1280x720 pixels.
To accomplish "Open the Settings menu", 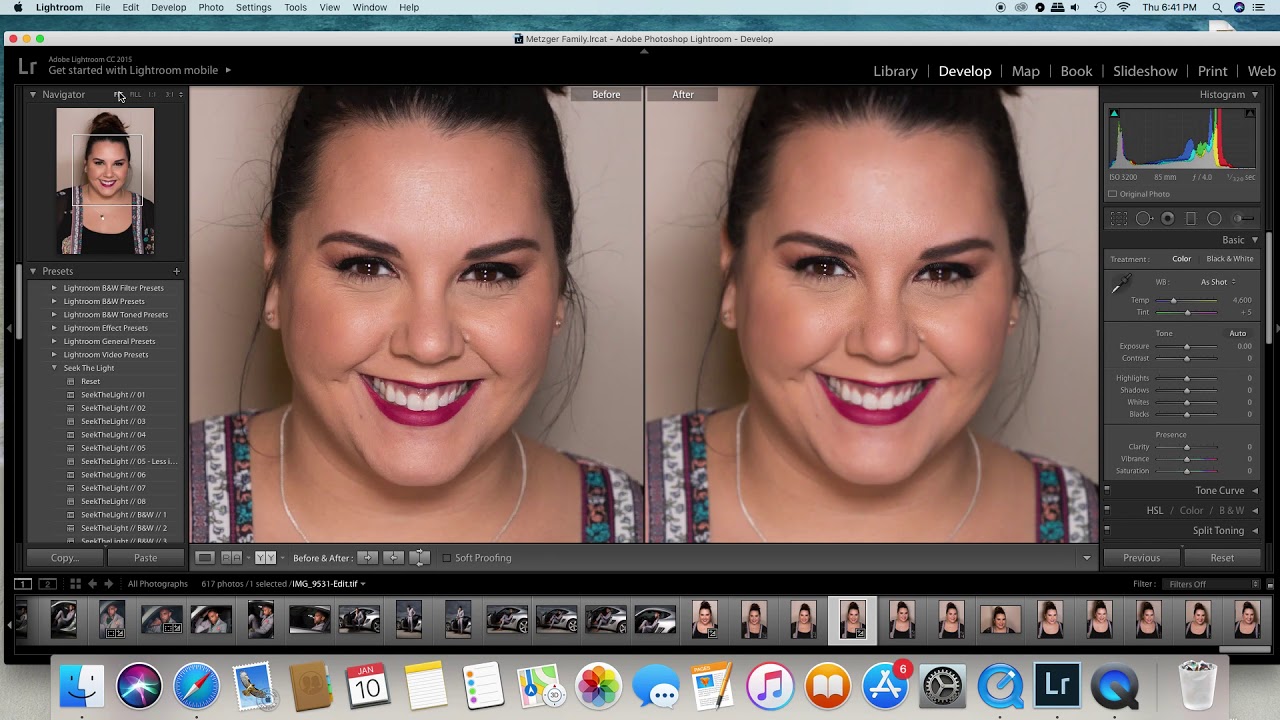I will (253, 7).
